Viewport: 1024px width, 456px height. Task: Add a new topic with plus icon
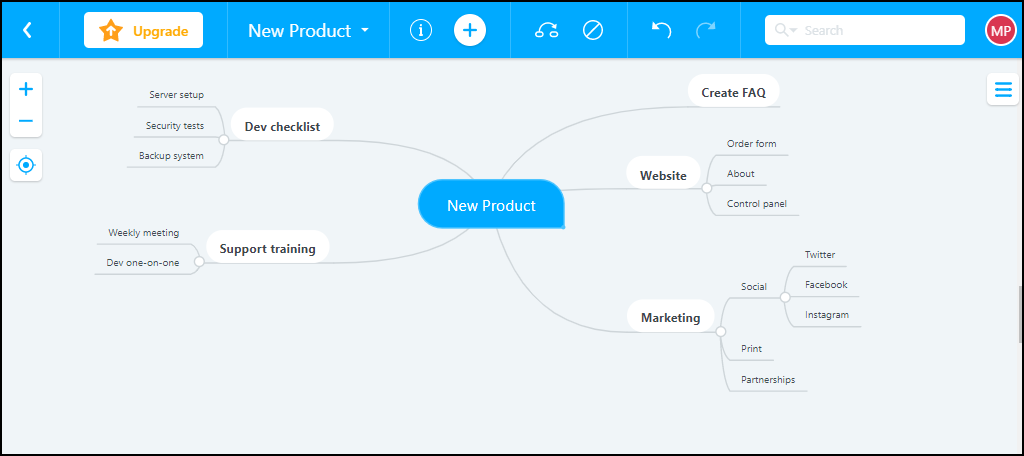click(x=470, y=30)
